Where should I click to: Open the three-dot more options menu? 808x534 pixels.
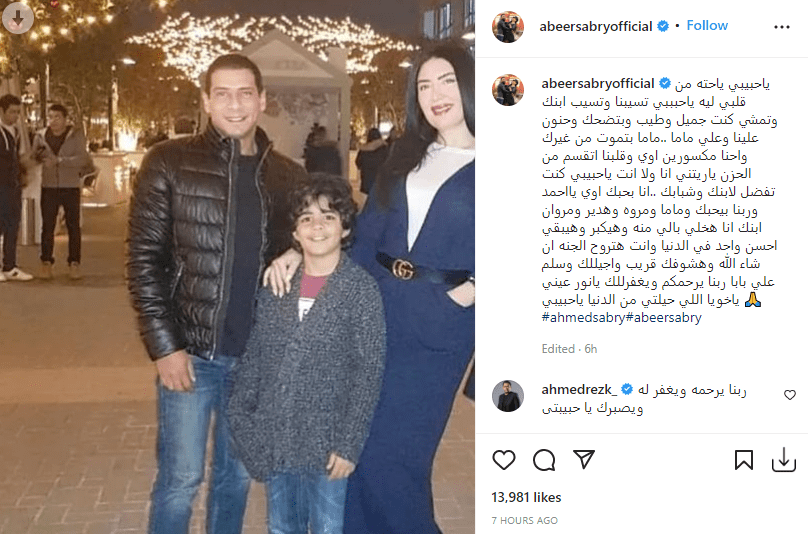(x=782, y=27)
